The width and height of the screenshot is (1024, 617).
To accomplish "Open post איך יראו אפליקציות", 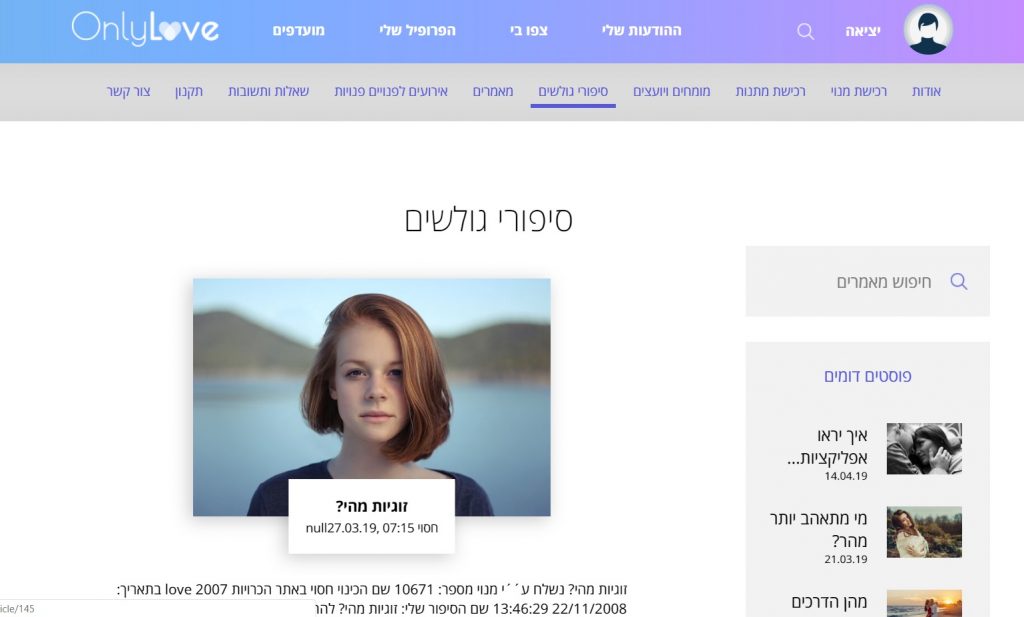I will pyautogui.click(x=827, y=447).
